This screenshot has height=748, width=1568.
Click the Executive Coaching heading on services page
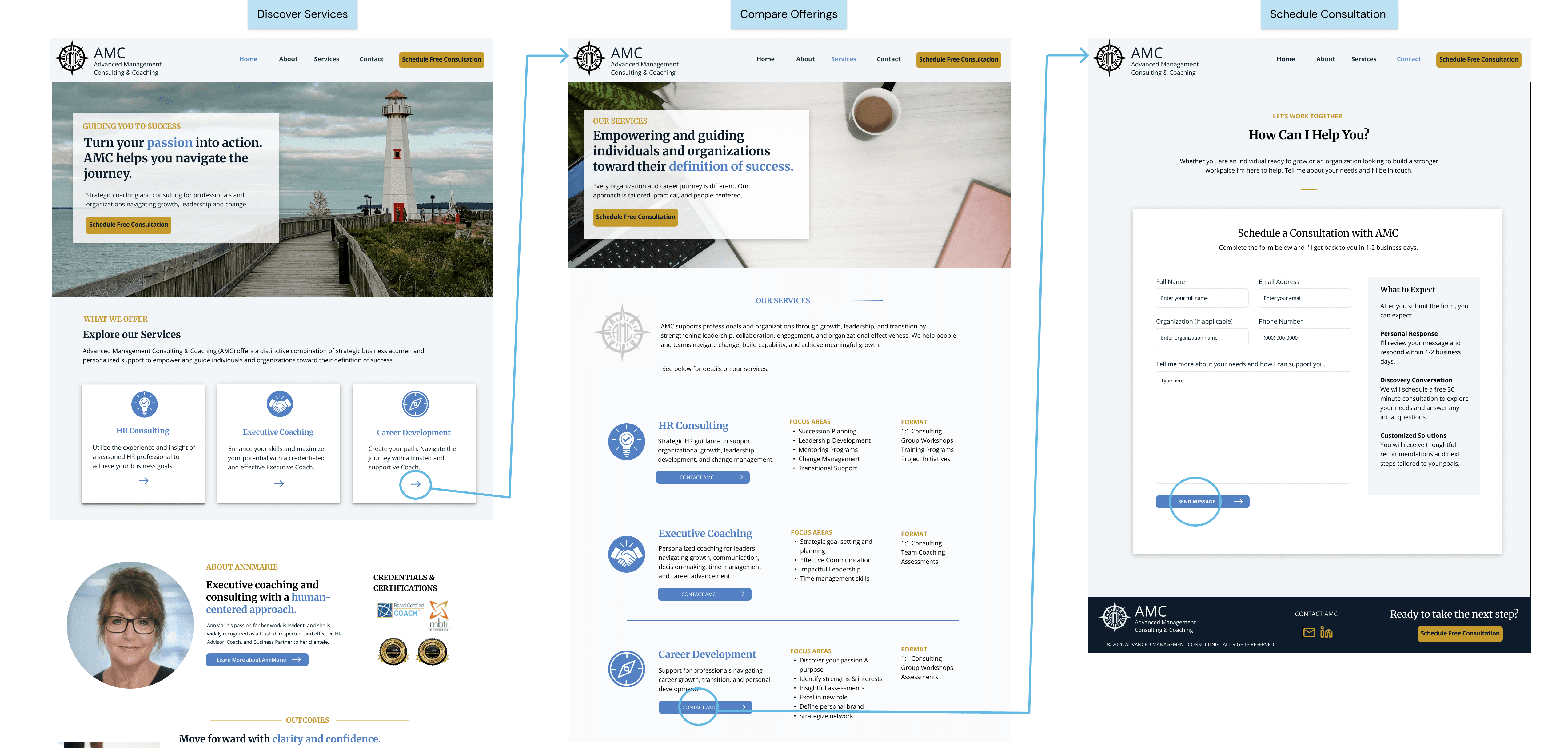tap(705, 533)
